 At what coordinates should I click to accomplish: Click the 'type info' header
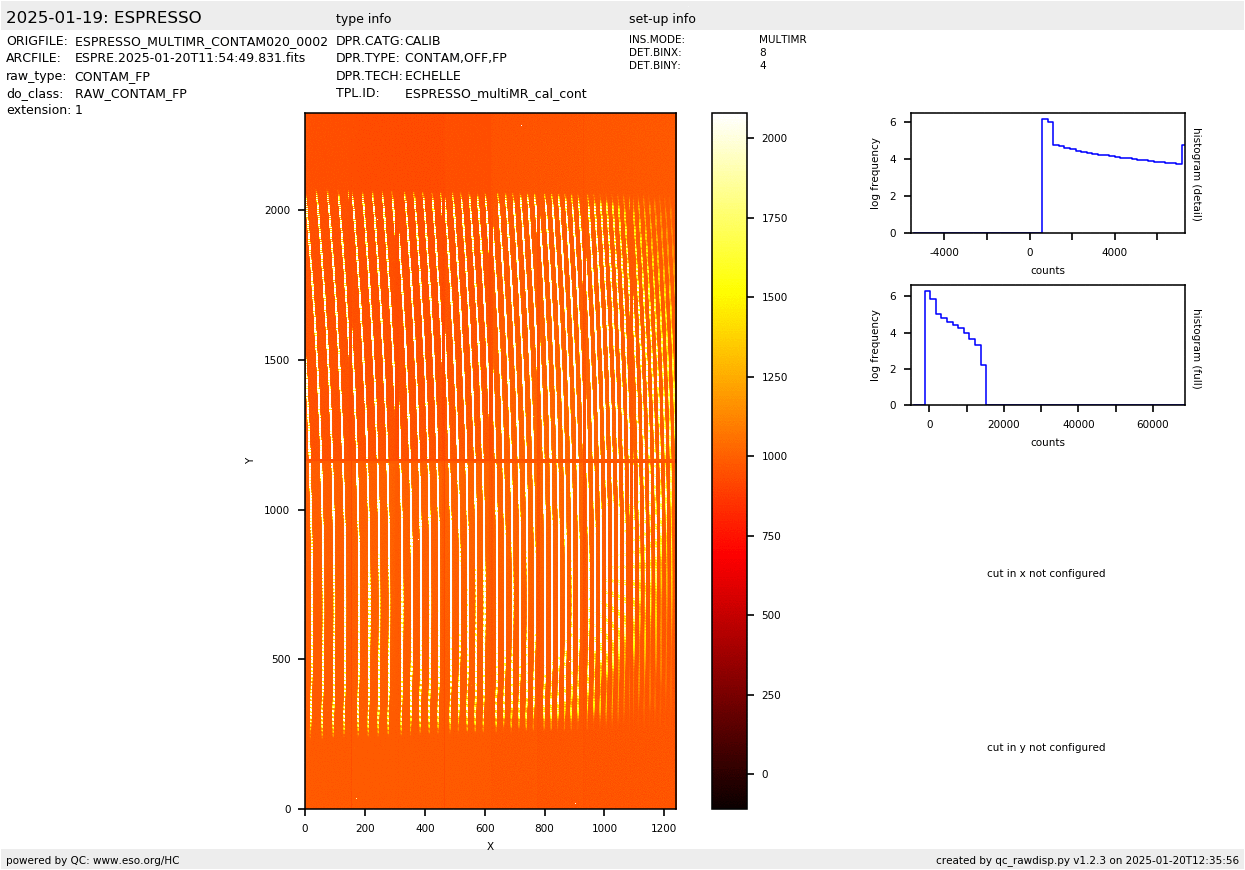pos(363,19)
